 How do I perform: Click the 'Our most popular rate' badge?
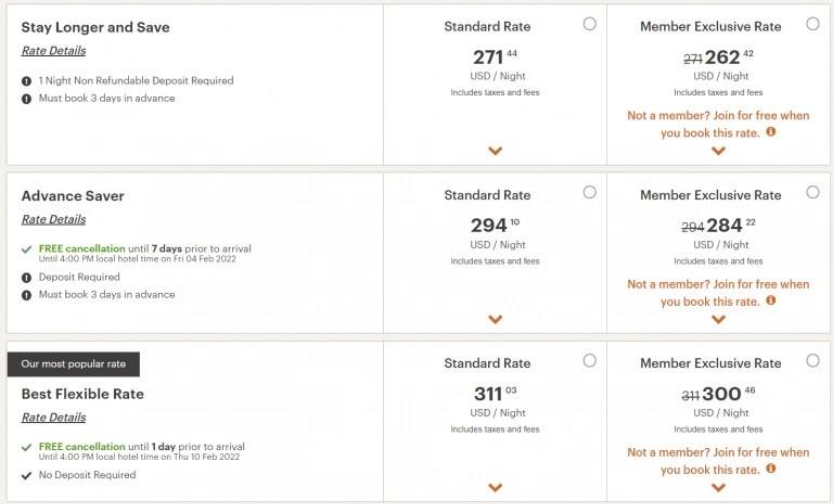tap(73, 364)
